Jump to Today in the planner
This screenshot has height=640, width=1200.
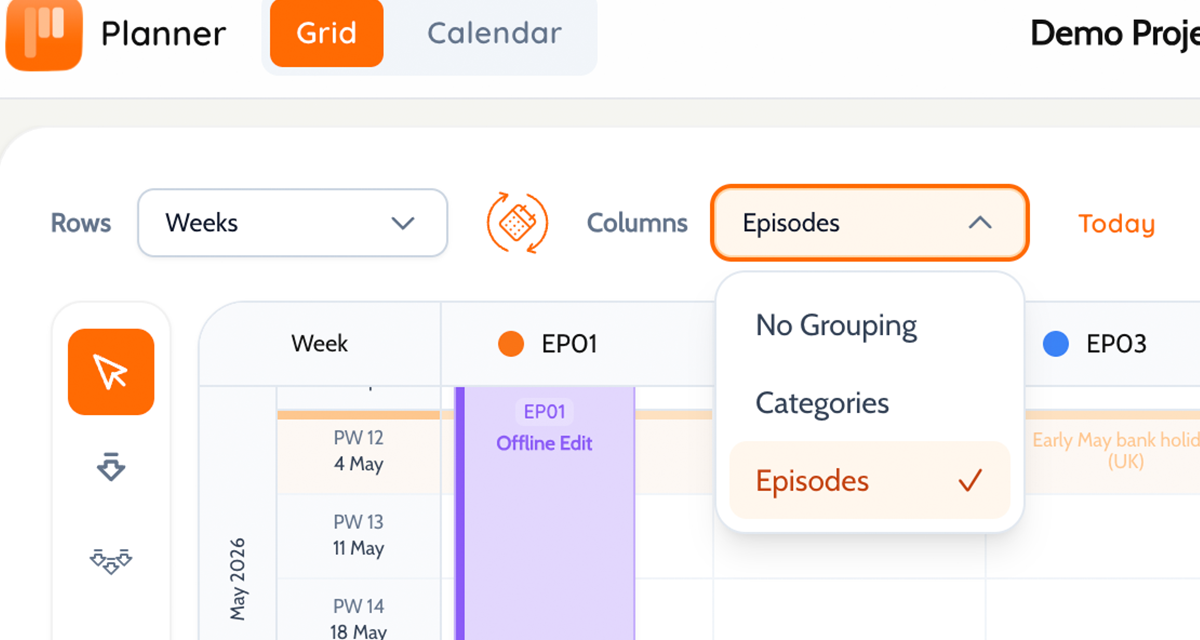(1116, 224)
